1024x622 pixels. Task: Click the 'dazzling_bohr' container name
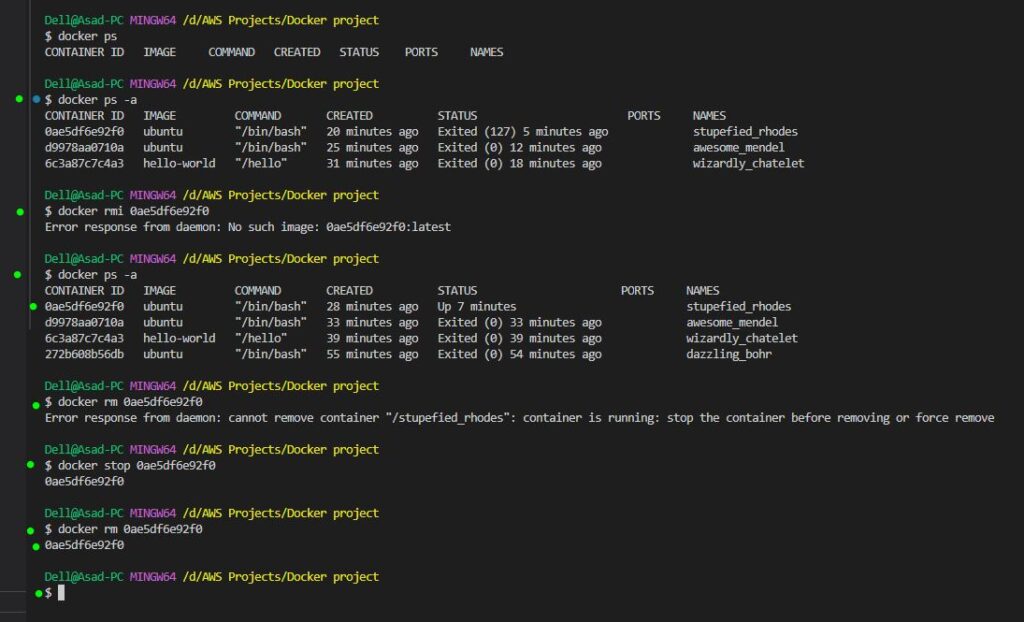click(x=729, y=354)
